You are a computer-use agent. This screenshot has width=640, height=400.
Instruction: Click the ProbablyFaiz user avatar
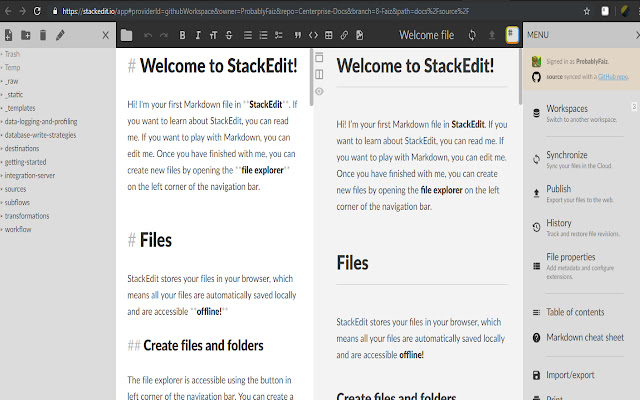tap(536, 61)
